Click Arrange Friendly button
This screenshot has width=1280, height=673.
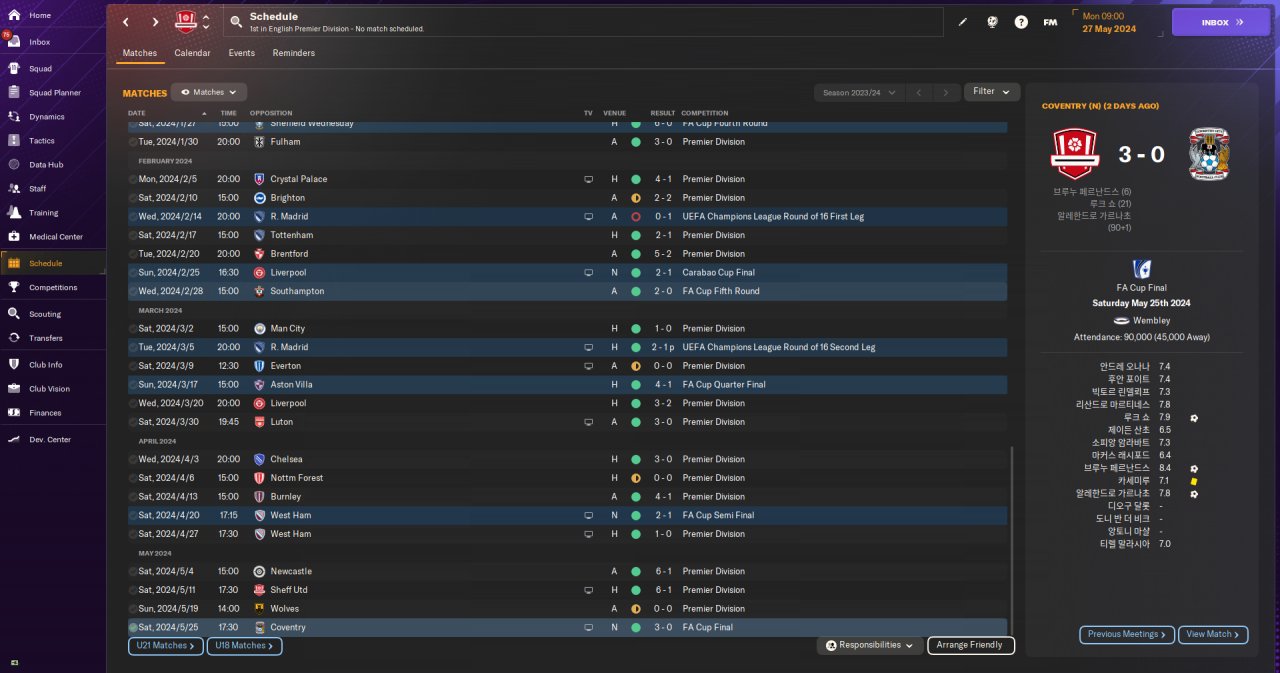pyautogui.click(x=971, y=645)
